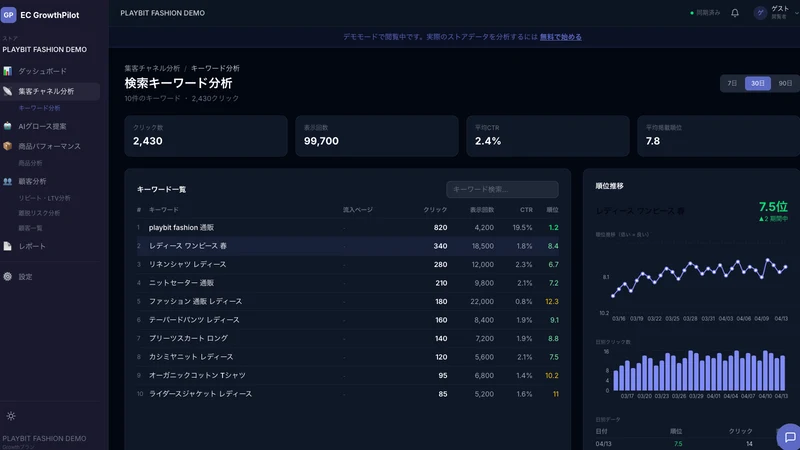This screenshot has height=450, width=800.
Task: Switch date range to 7日
Action: 732,83
